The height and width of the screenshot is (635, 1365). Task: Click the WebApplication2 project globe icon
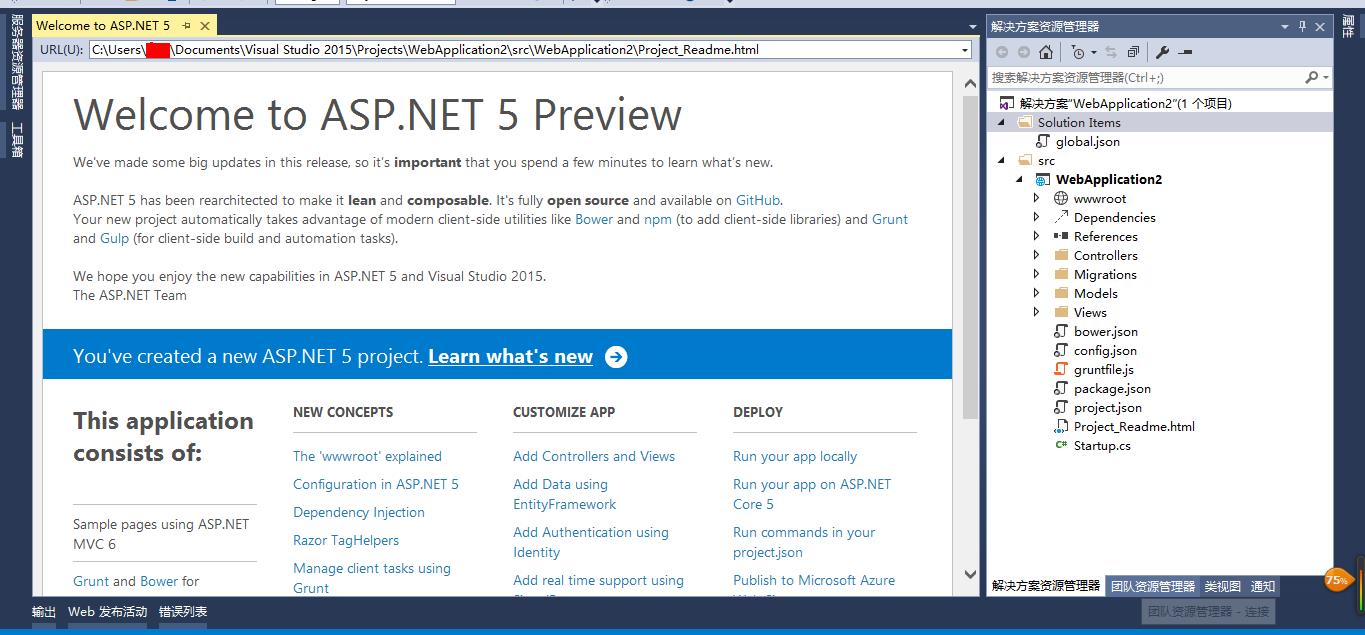[x=1042, y=179]
